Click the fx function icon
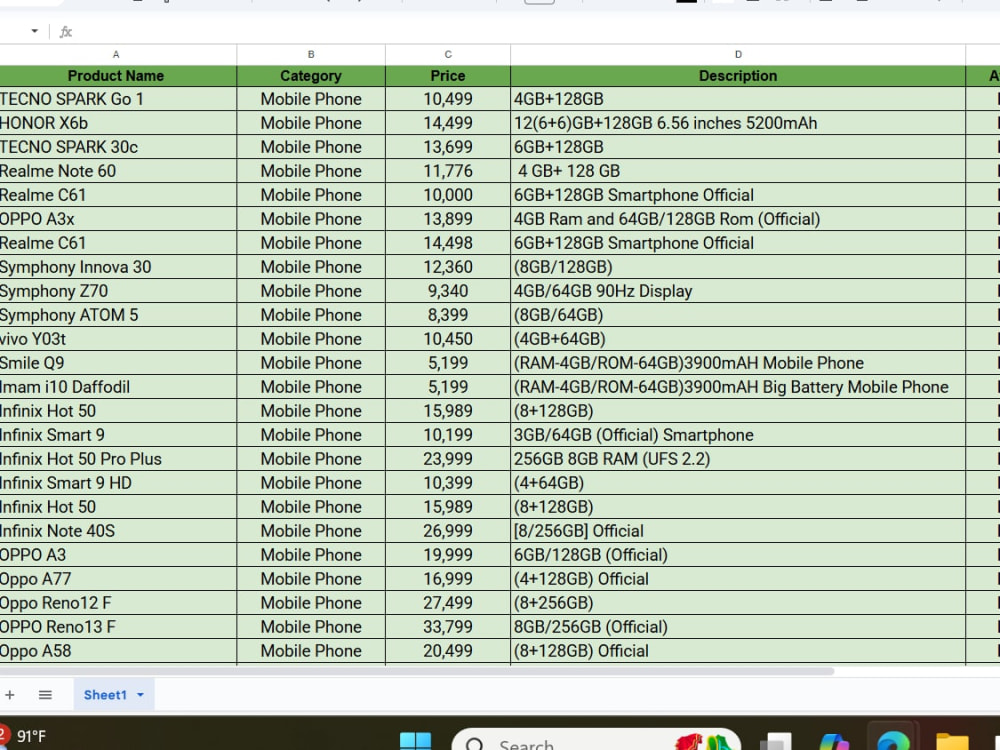This screenshot has height=750, width=1000. pyautogui.click(x=66, y=31)
